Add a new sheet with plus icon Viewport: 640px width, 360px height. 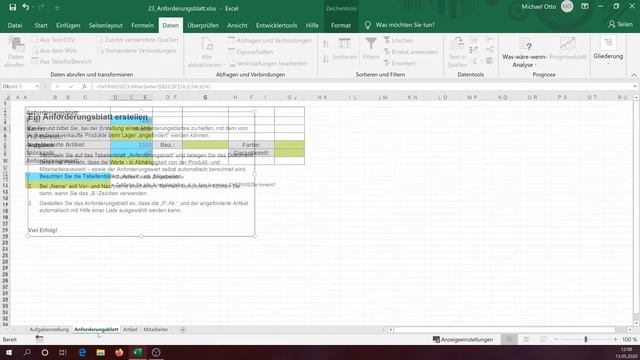[x=183, y=329]
